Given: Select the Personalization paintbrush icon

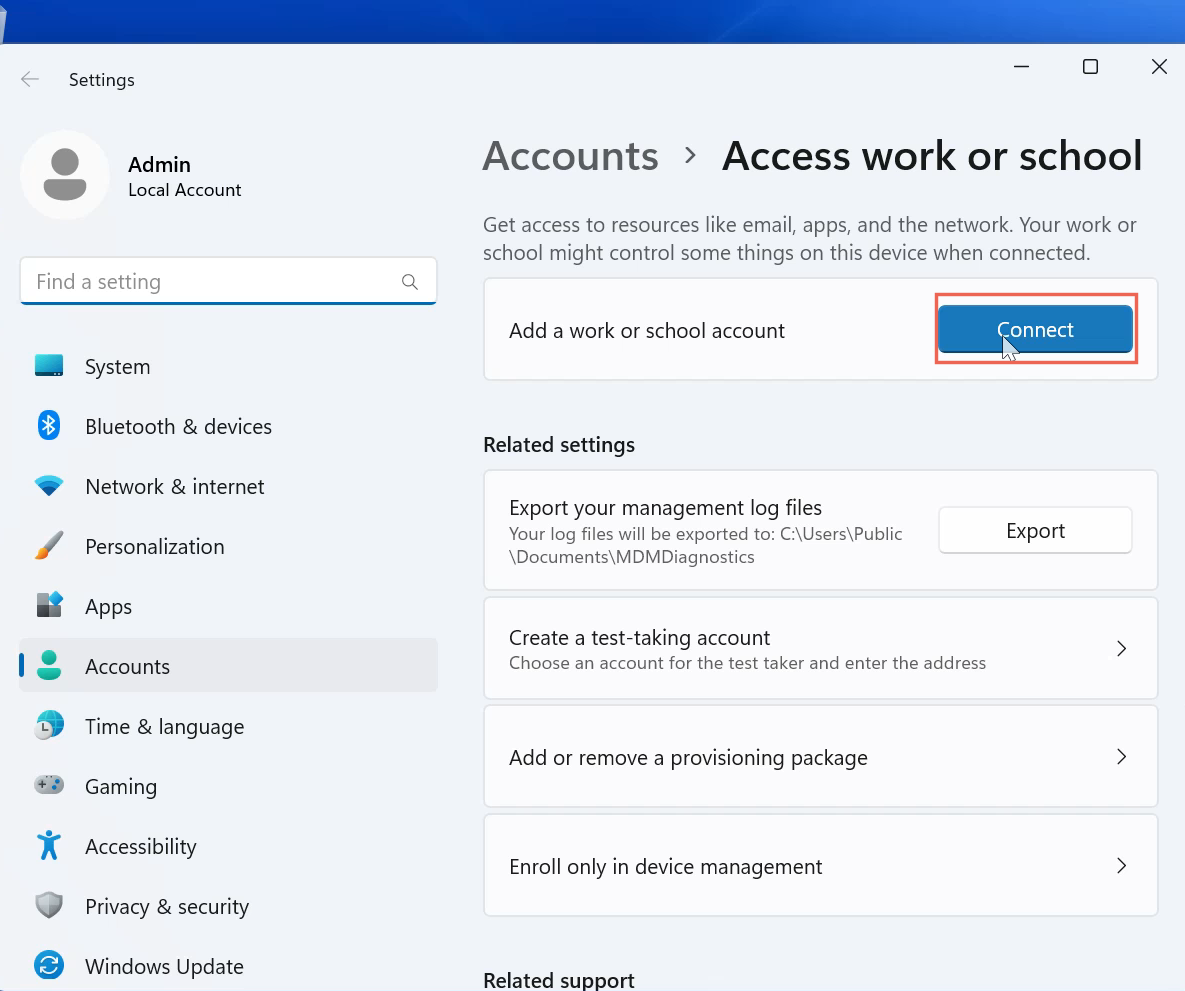Looking at the screenshot, I should coord(49,546).
